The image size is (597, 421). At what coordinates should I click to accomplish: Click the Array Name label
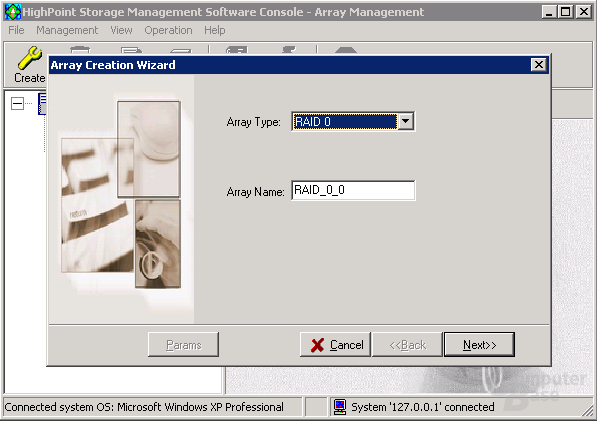pyautogui.click(x=255, y=191)
